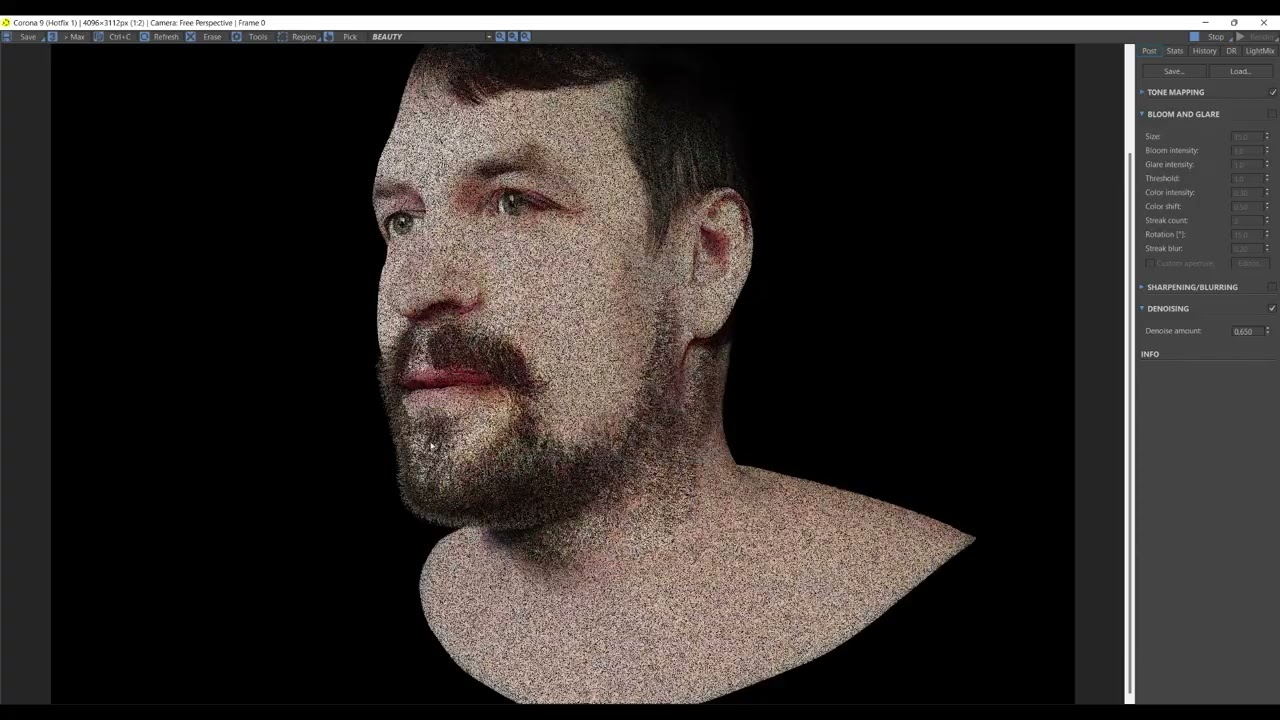1280x720 pixels.
Task: Open Tools via its gear icon
Action: [237, 37]
